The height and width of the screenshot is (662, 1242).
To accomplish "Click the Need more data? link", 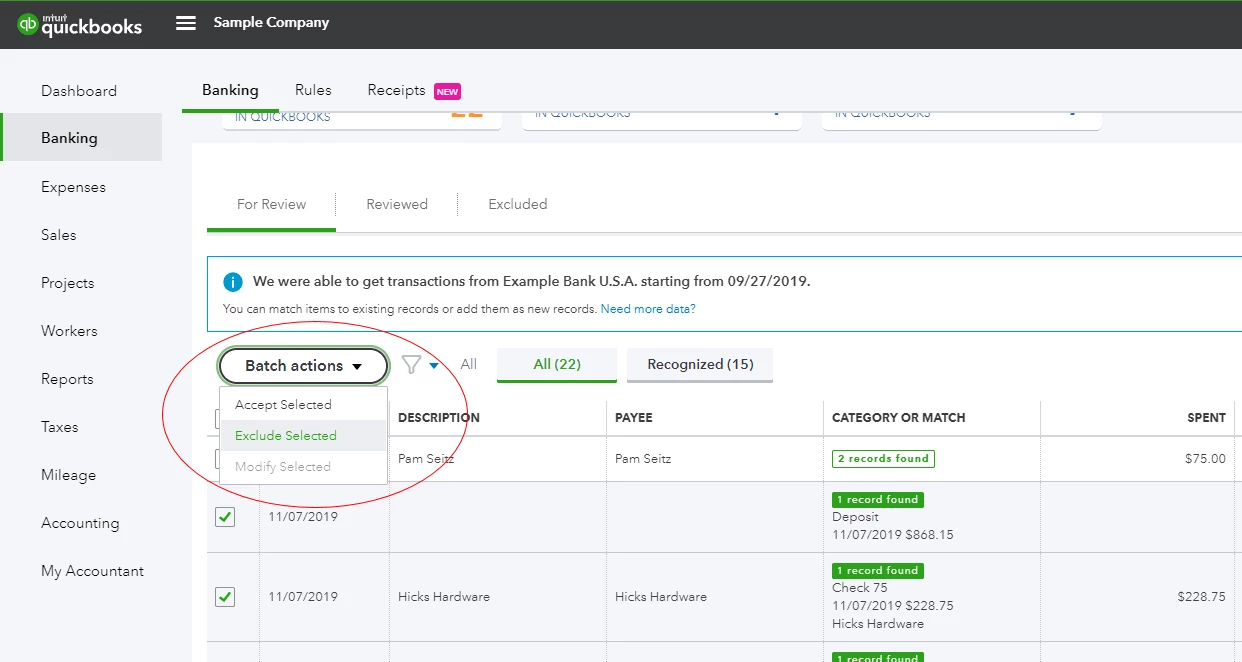I will [648, 309].
